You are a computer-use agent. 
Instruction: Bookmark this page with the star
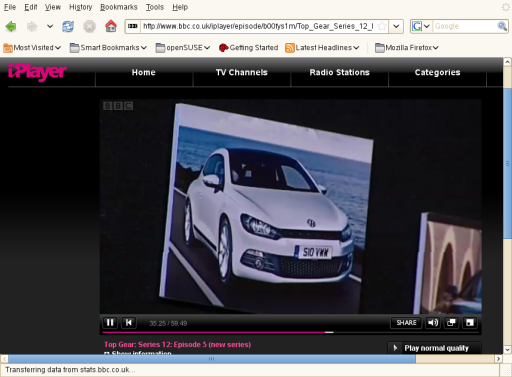[x=382, y=26]
